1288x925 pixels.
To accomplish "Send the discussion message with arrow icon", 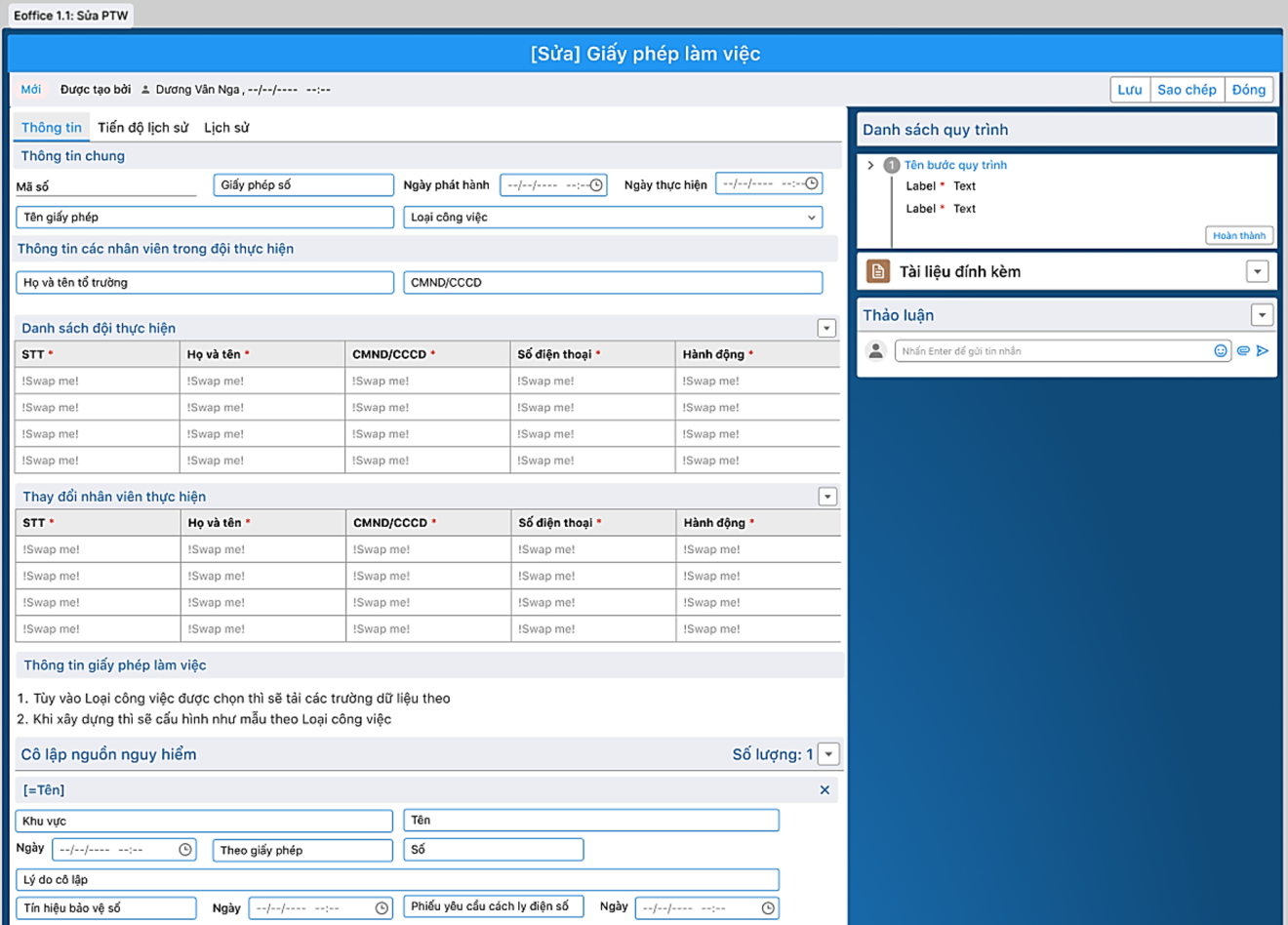I will [x=1263, y=351].
